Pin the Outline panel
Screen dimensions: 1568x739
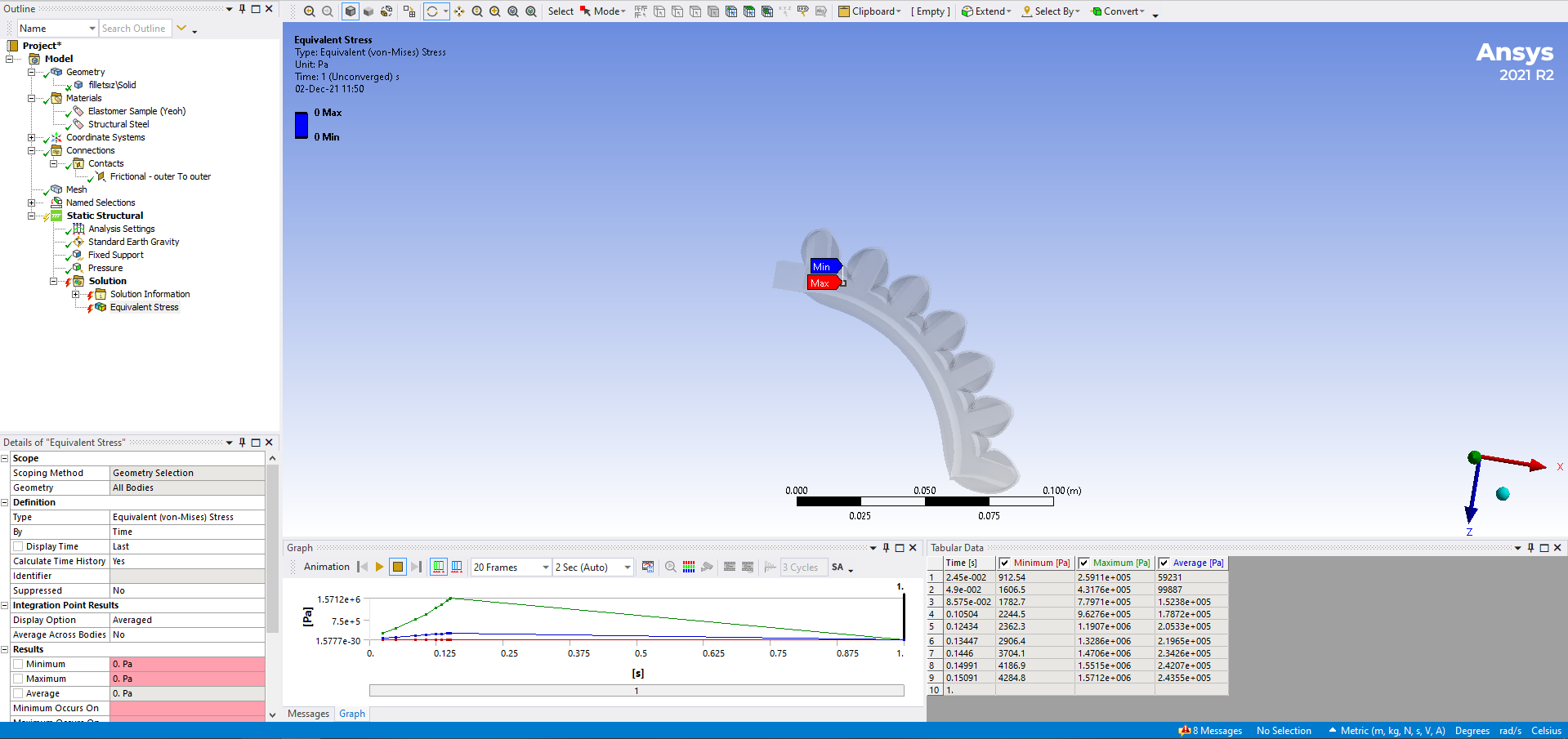(x=242, y=9)
